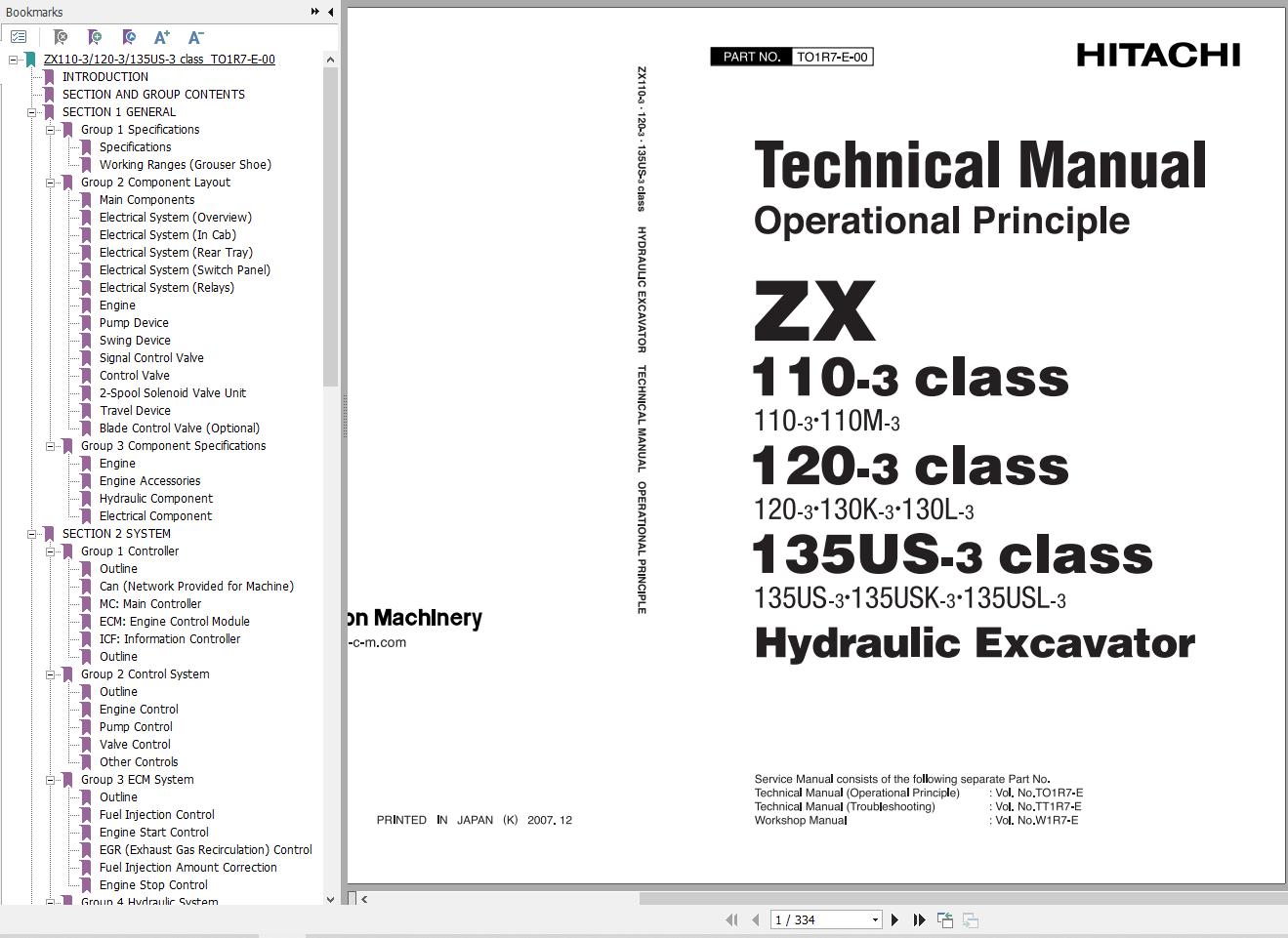Screen dimensions: 1288x938
Task: Open 2-Spool Solenoid Valve Unit bookmark
Action: [x=173, y=393]
